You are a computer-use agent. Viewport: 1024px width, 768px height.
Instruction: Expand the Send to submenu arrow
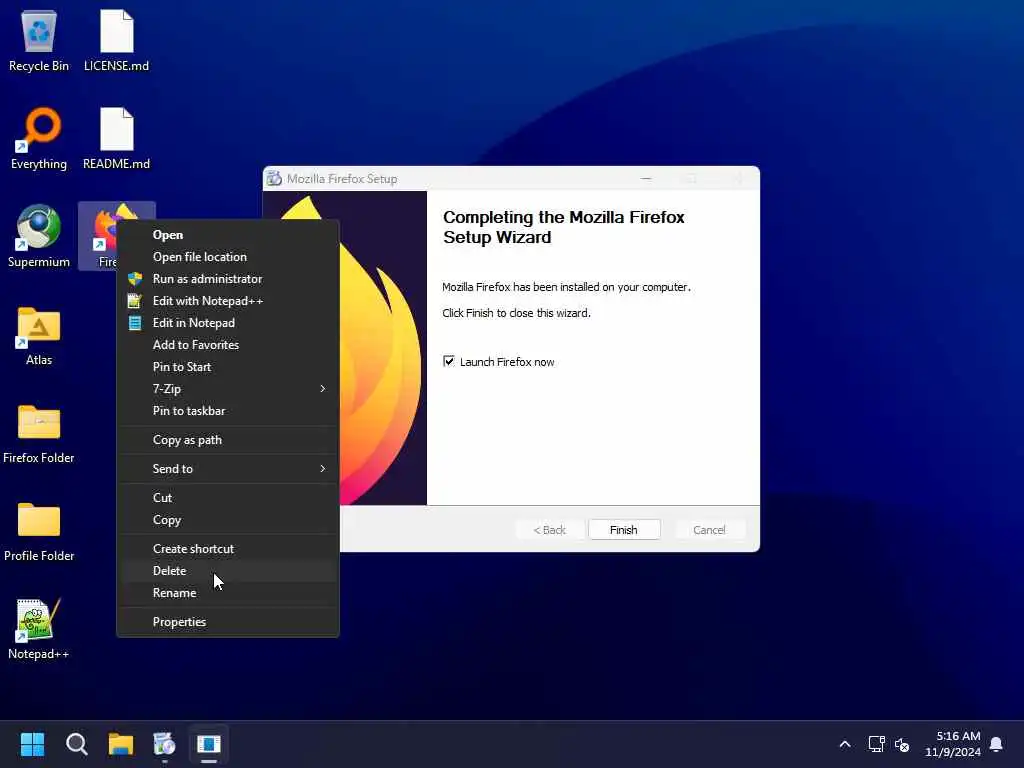(323, 468)
